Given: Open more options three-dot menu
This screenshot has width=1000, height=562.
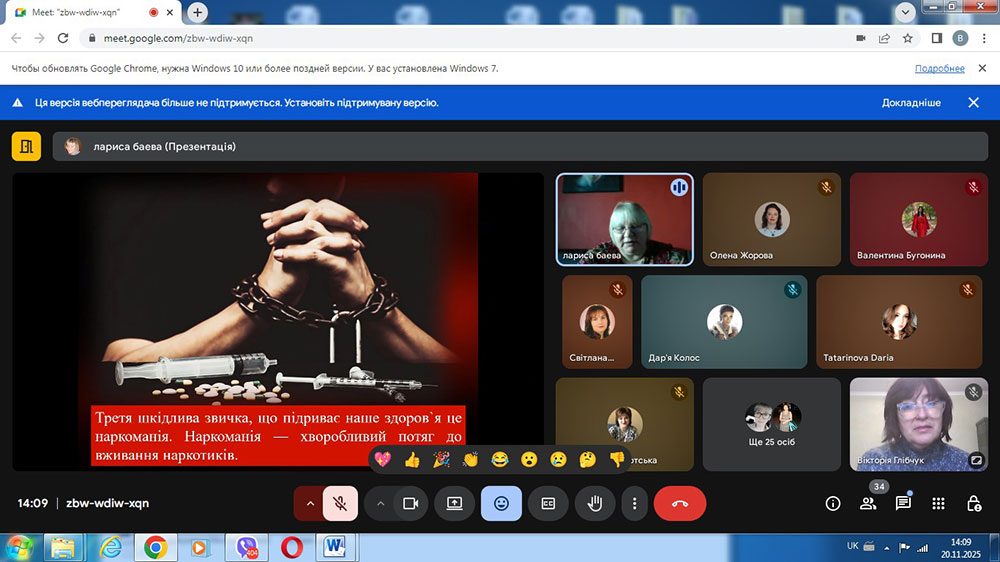Looking at the screenshot, I should [x=634, y=504].
